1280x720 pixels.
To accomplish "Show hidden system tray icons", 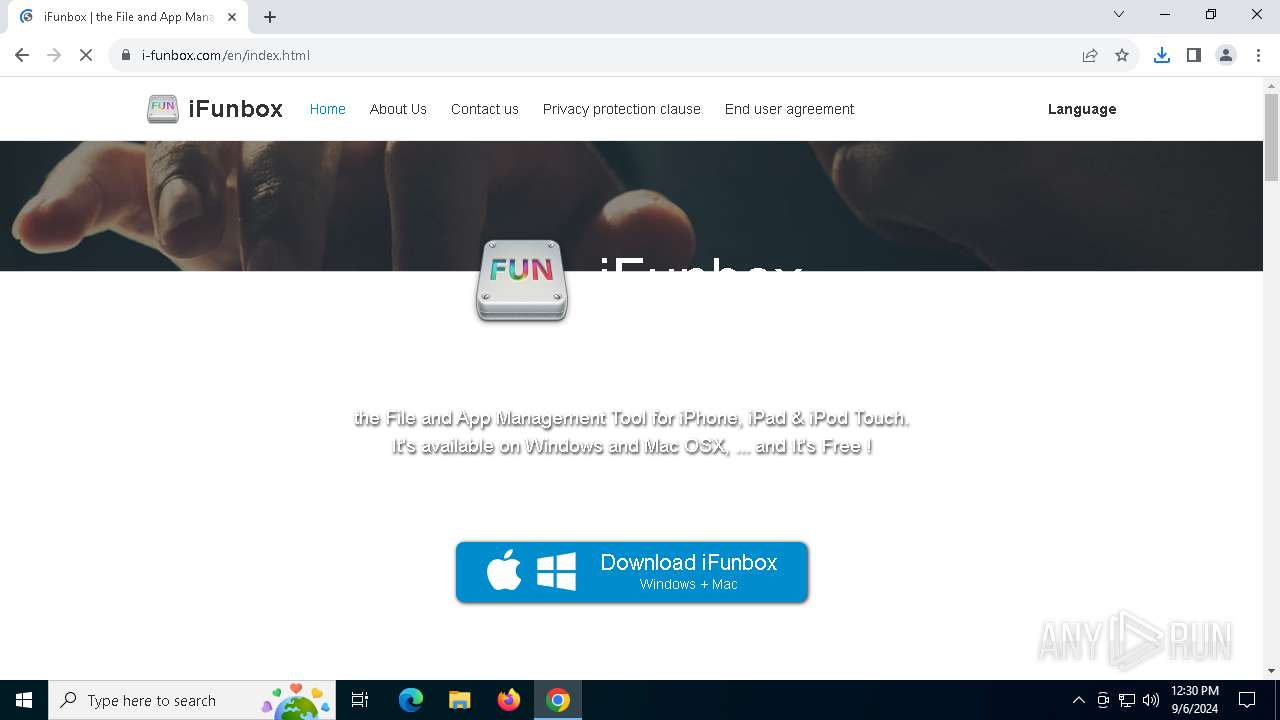I will (x=1078, y=700).
